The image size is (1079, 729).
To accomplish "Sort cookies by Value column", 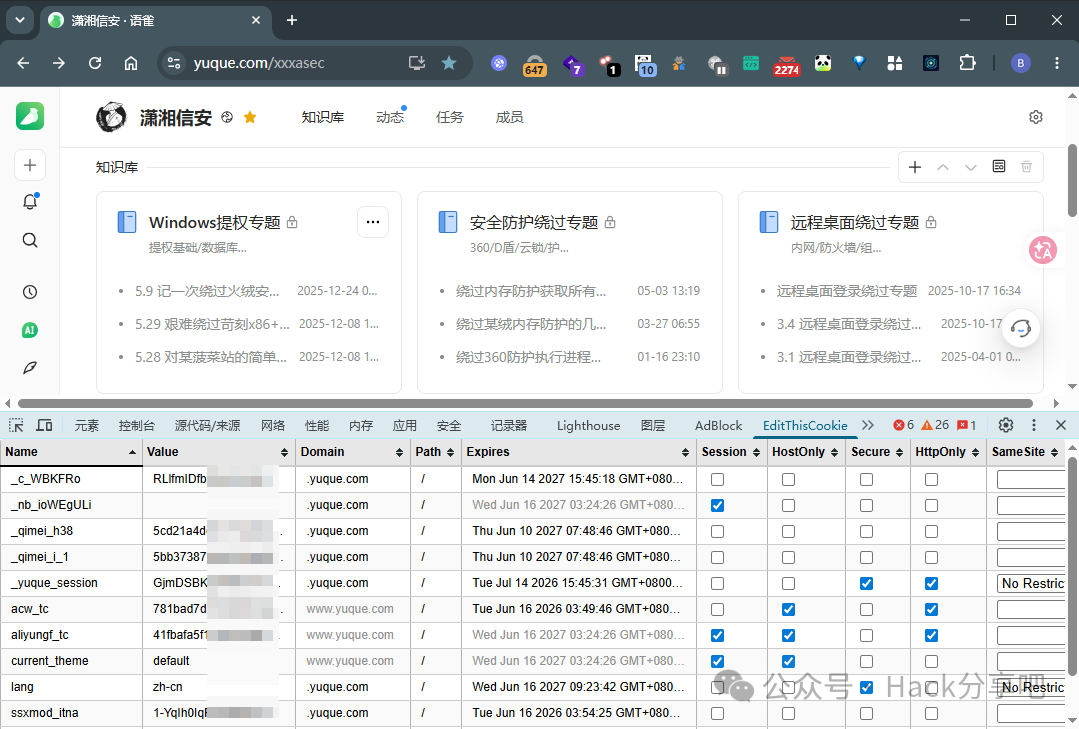I will (x=219, y=452).
